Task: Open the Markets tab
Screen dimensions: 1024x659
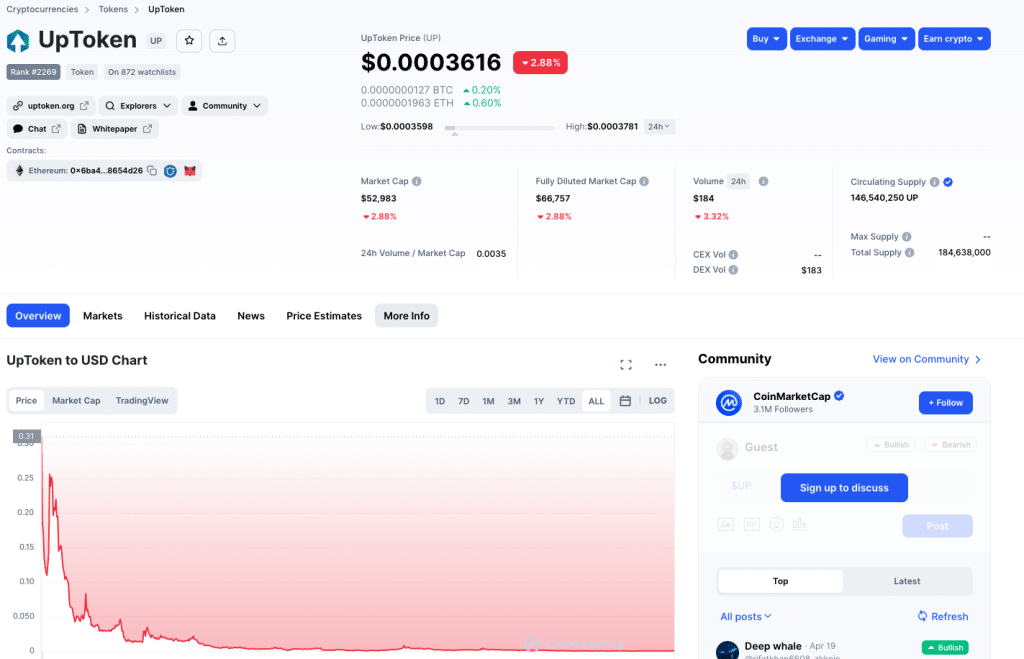Action: coord(103,315)
